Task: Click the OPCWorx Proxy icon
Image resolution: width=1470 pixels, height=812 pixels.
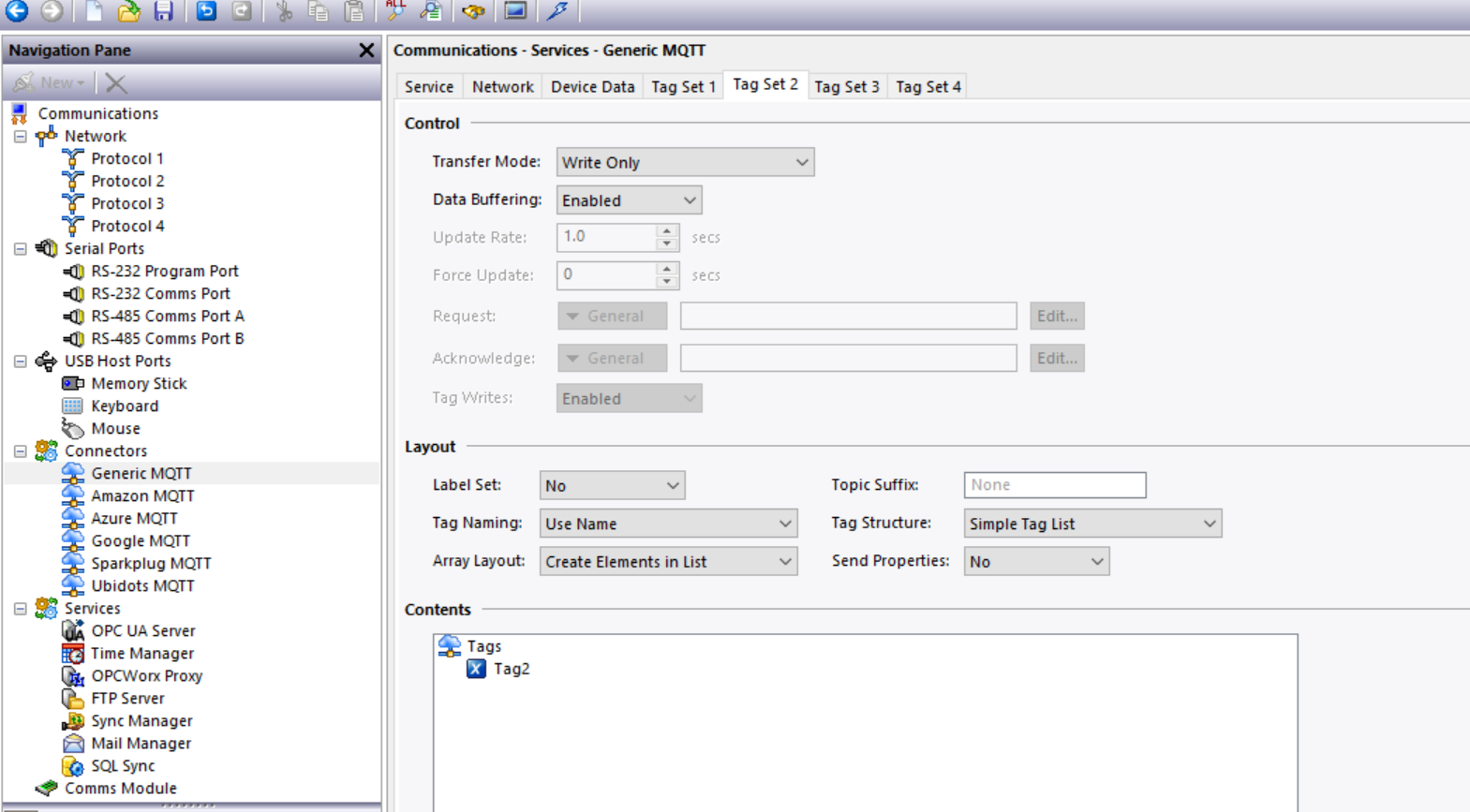Action: pos(72,675)
